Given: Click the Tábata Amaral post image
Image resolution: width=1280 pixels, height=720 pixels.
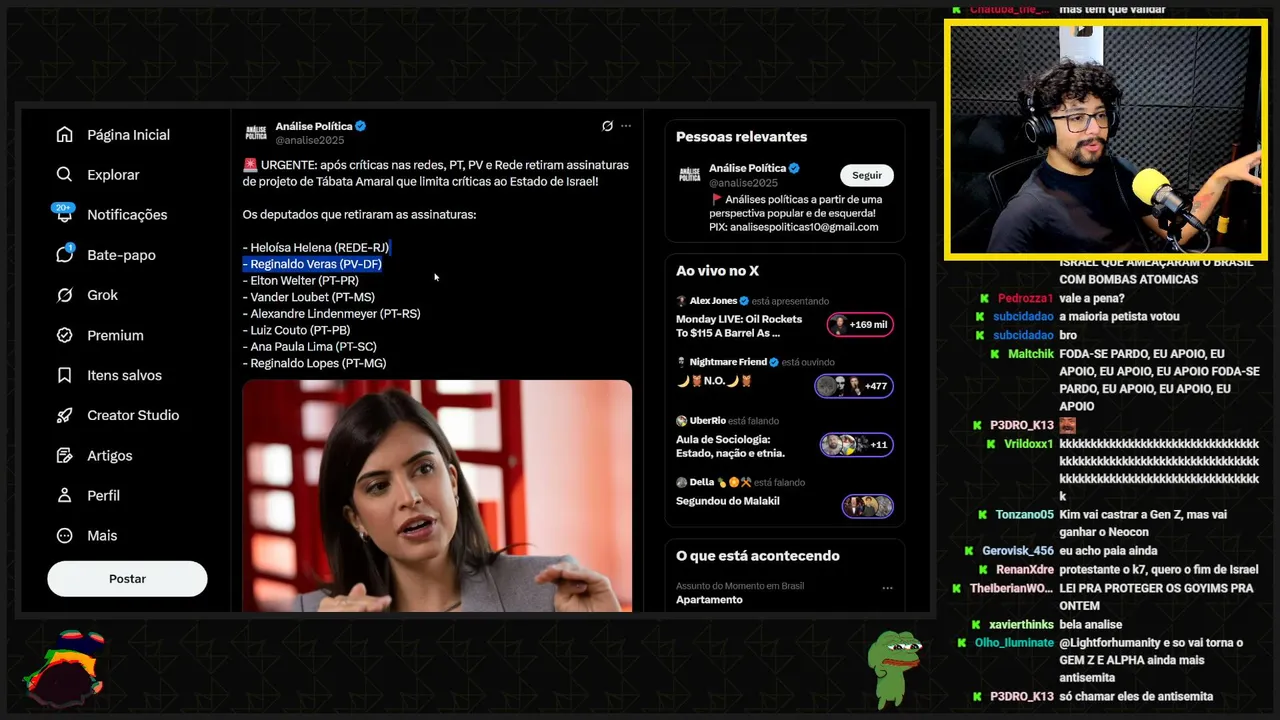Looking at the screenshot, I should tap(437, 496).
